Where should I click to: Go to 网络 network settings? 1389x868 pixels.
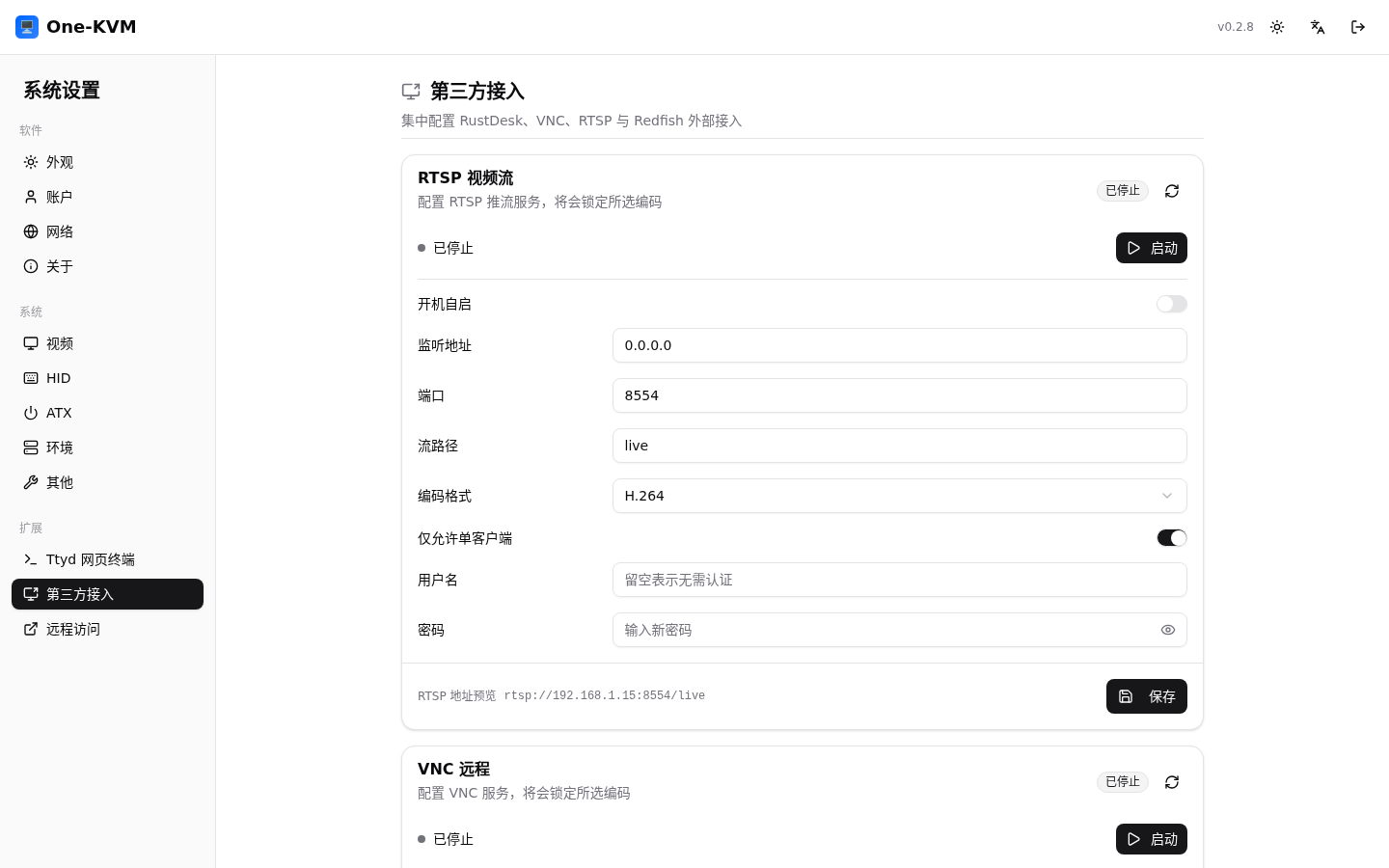(107, 231)
